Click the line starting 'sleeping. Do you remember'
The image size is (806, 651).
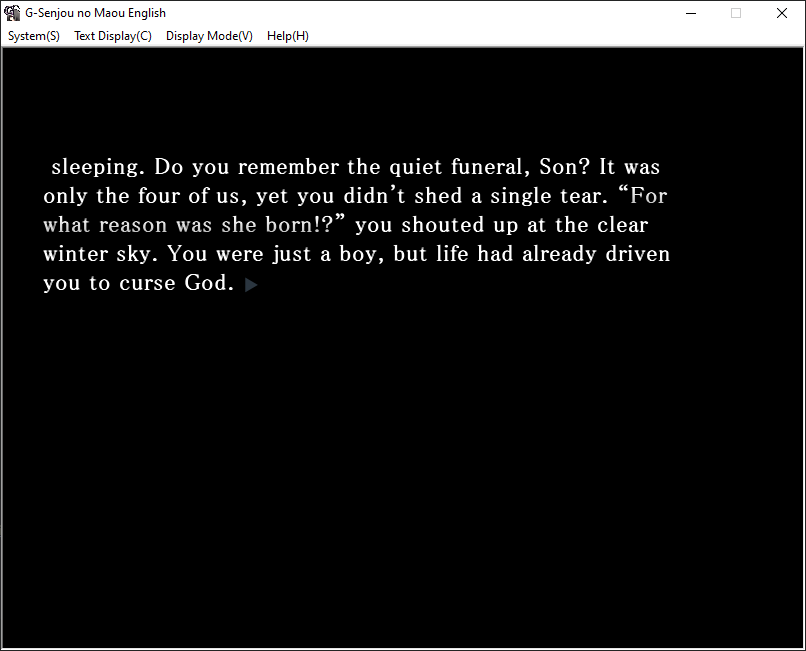[x=356, y=167]
